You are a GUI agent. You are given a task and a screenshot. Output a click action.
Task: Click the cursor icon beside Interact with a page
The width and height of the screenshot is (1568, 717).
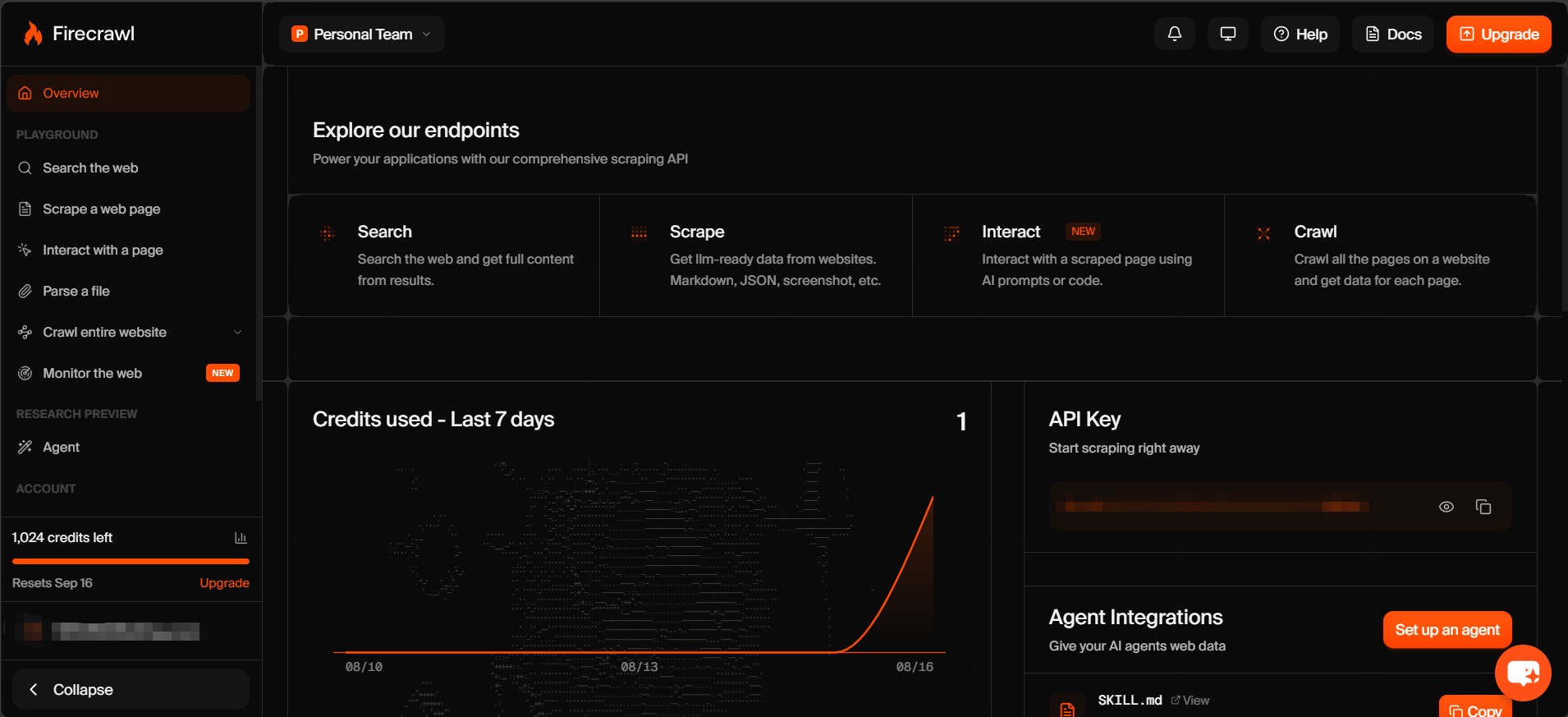pyautogui.click(x=25, y=250)
